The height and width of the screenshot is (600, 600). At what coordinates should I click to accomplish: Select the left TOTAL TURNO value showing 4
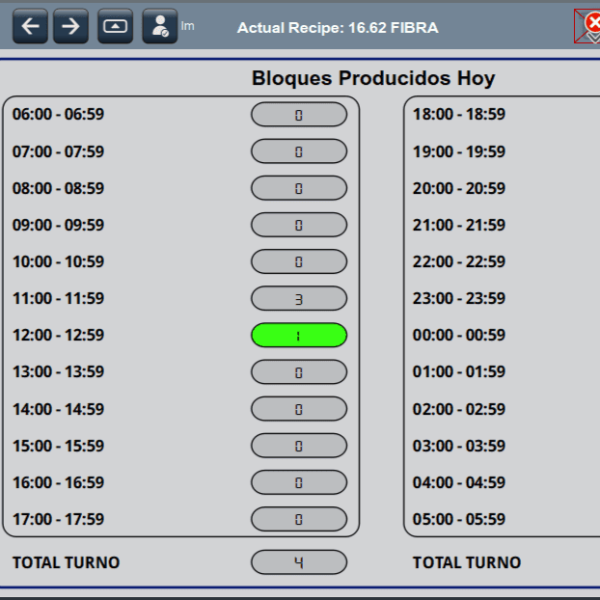coord(299,562)
